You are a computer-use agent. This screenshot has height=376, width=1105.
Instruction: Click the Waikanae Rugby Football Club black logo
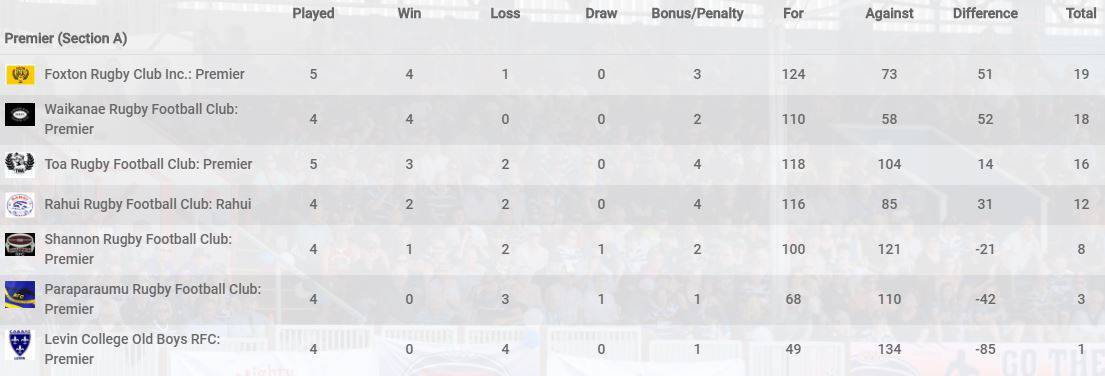(20, 115)
